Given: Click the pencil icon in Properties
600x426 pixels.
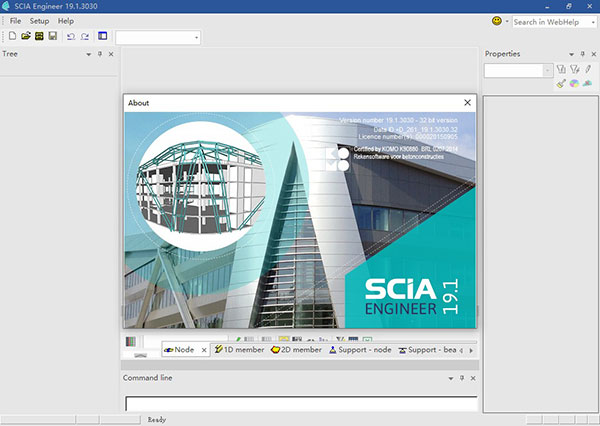Looking at the screenshot, I should point(588,69).
